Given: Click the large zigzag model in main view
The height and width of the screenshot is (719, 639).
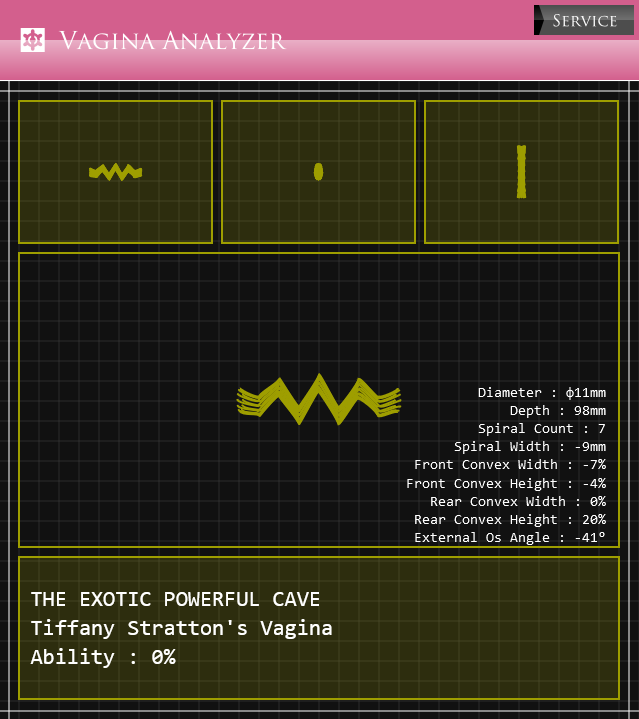Looking at the screenshot, I should [318, 400].
